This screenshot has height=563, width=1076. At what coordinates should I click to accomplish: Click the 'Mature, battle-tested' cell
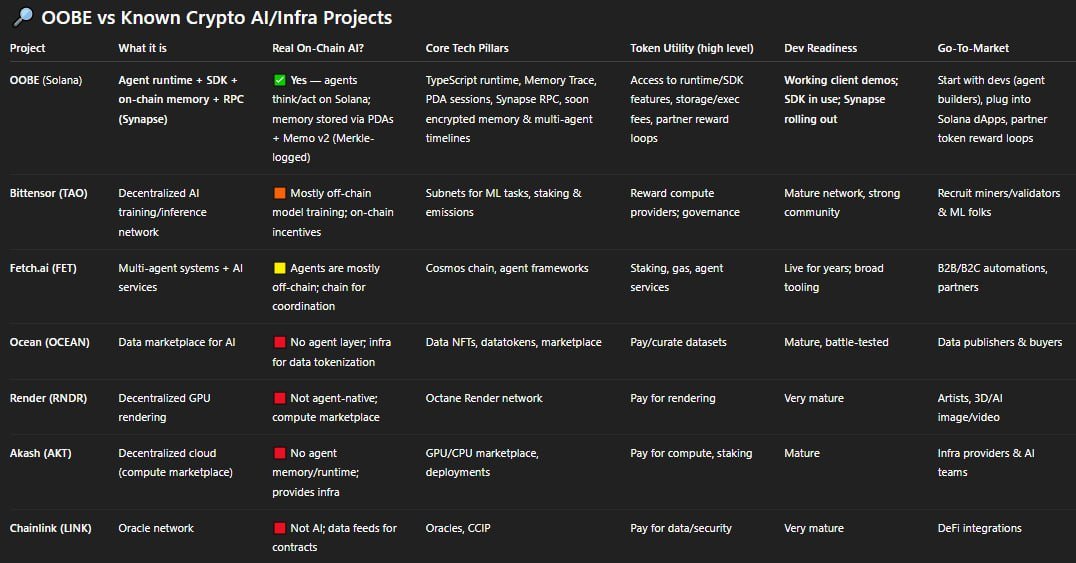click(837, 343)
